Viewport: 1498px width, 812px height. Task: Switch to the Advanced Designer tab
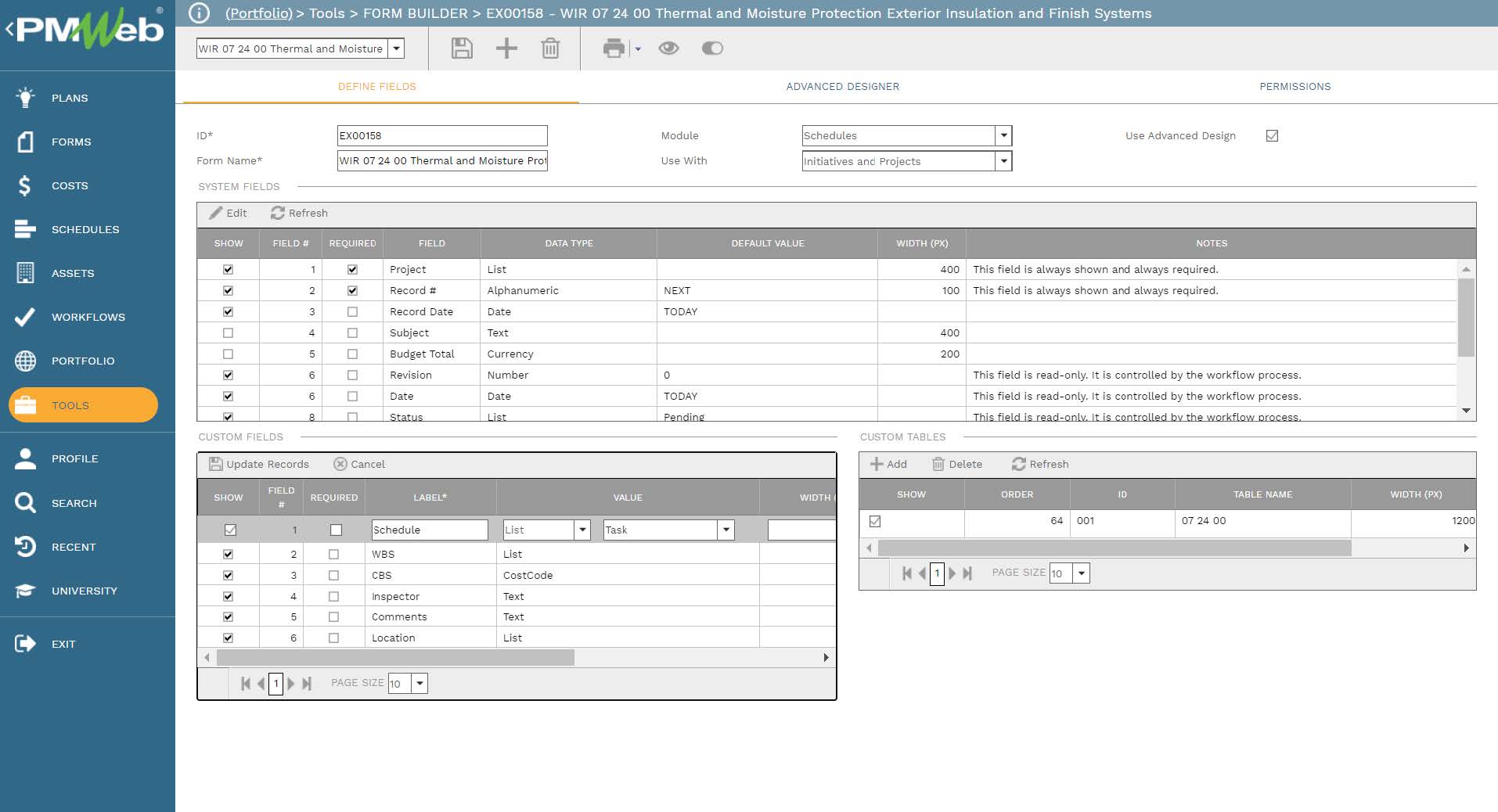(842, 87)
